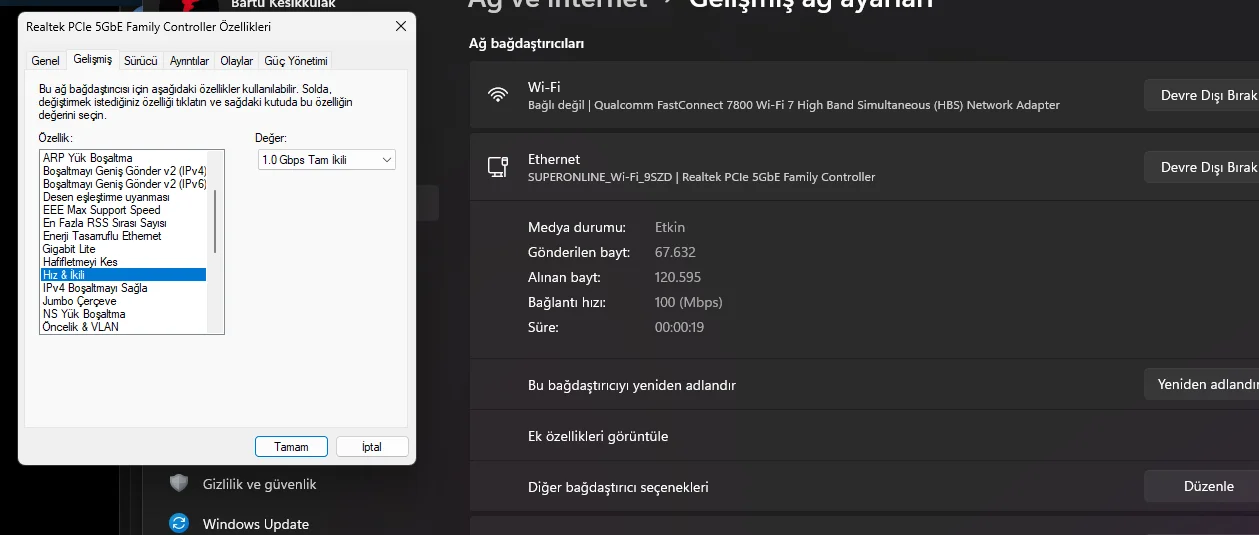Pick Enerji Tasarruflu Ethernet property

[123, 236]
